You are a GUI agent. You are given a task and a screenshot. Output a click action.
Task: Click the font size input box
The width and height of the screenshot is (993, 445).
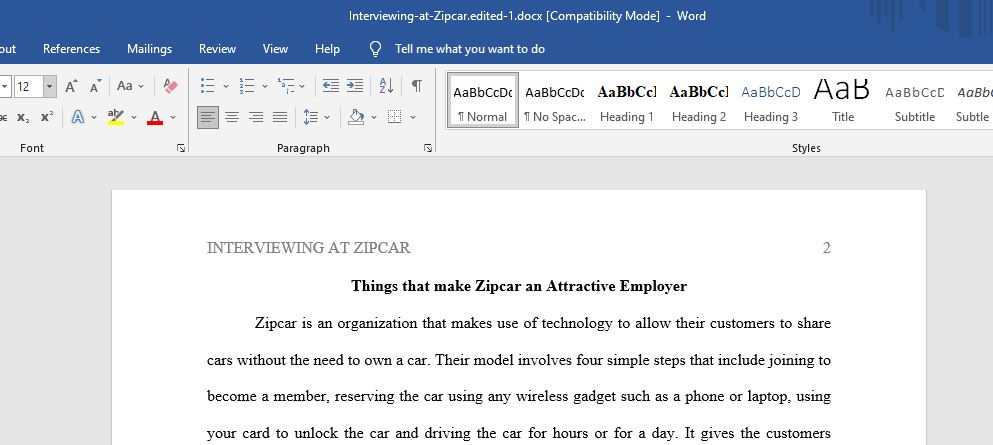27,86
